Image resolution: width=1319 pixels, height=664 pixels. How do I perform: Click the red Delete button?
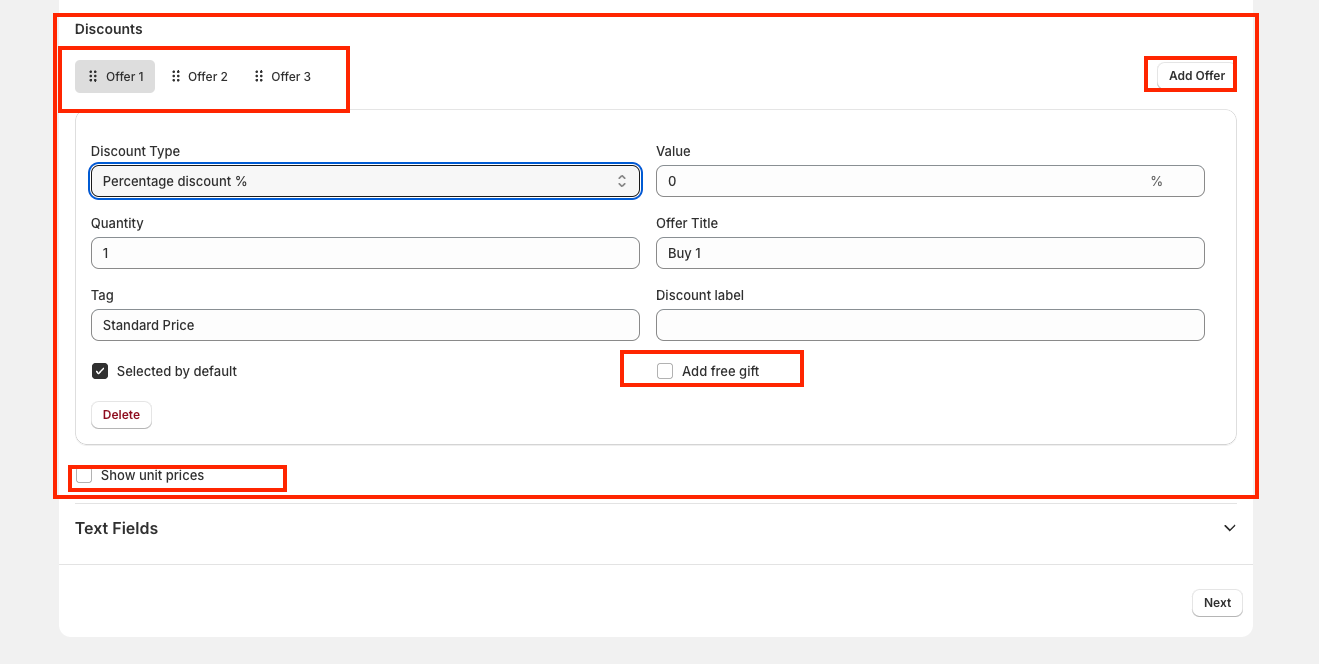pyautogui.click(x=121, y=415)
